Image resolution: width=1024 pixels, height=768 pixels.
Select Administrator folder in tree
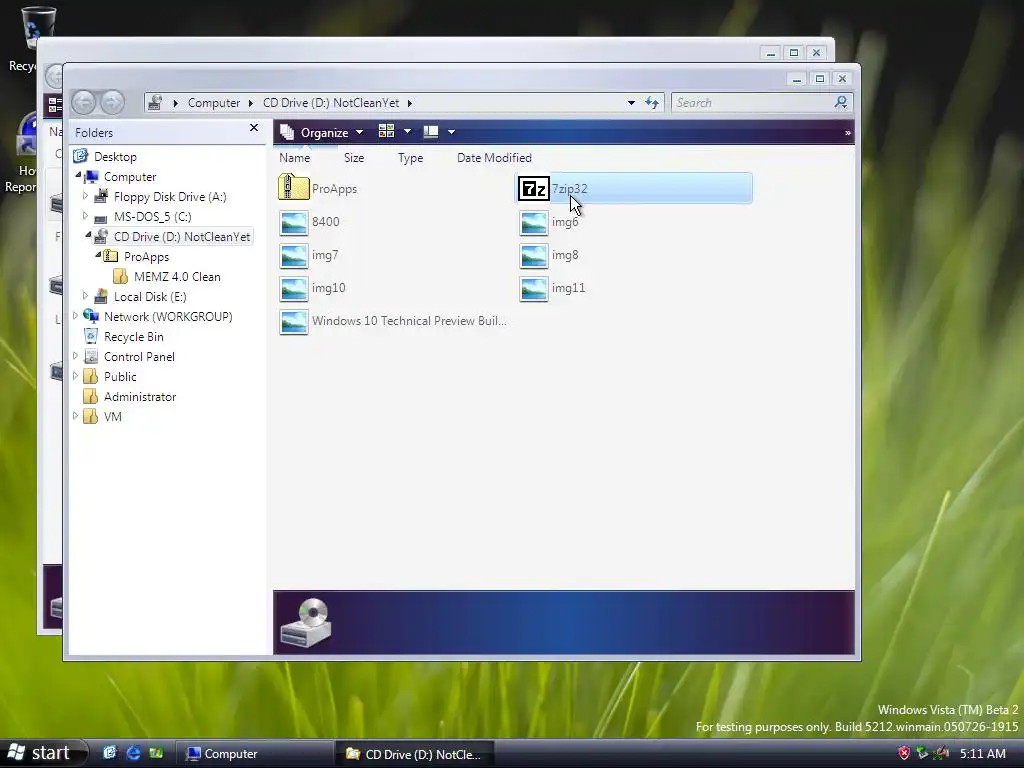[140, 396]
